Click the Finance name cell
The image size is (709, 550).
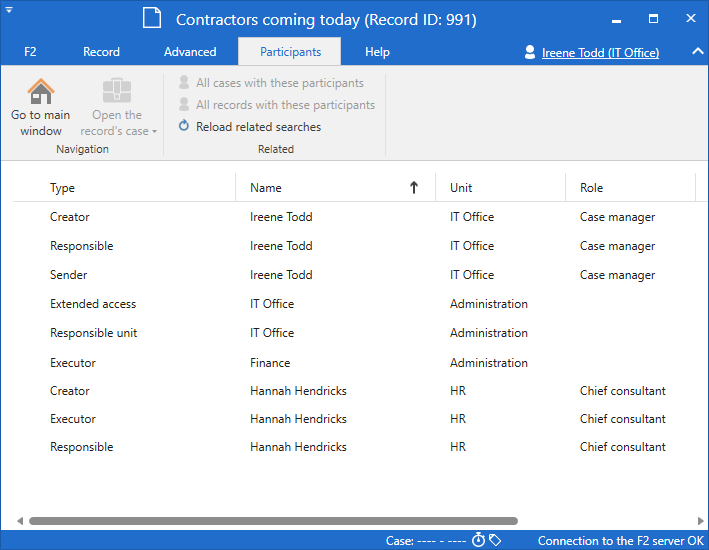[x=270, y=363]
